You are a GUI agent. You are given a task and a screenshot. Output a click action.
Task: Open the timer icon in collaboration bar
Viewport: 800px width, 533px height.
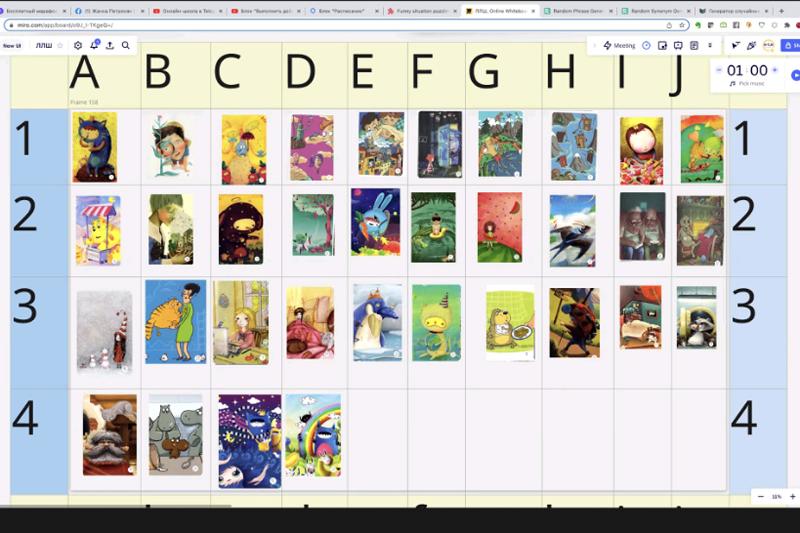tap(646, 45)
